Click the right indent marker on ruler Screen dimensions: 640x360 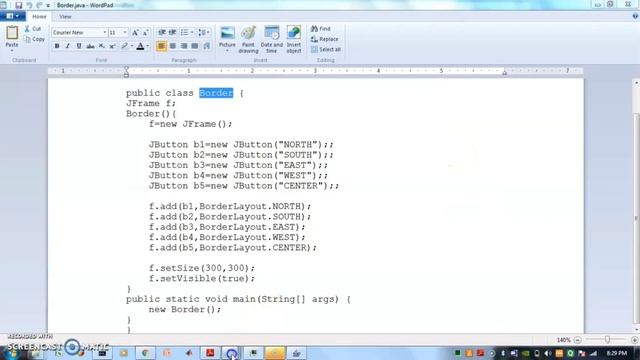[504, 73]
